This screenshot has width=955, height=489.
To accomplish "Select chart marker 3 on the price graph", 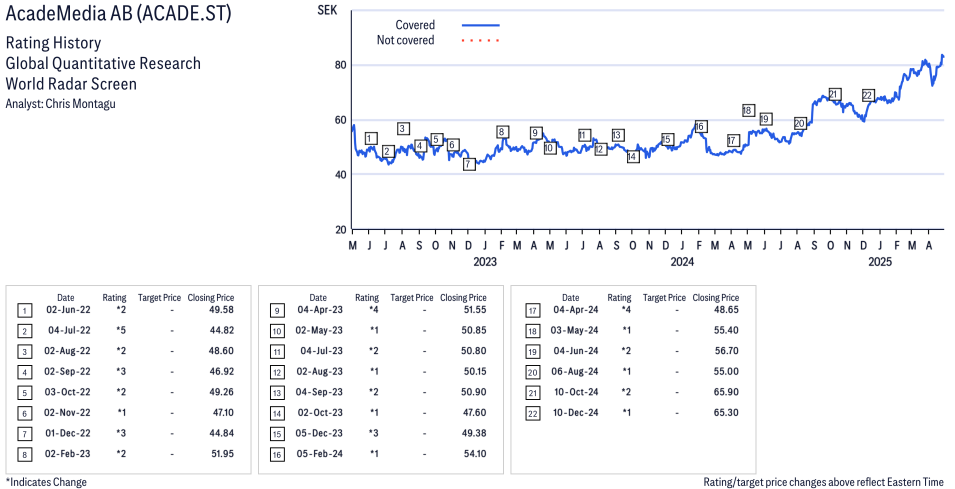I will (403, 128).
